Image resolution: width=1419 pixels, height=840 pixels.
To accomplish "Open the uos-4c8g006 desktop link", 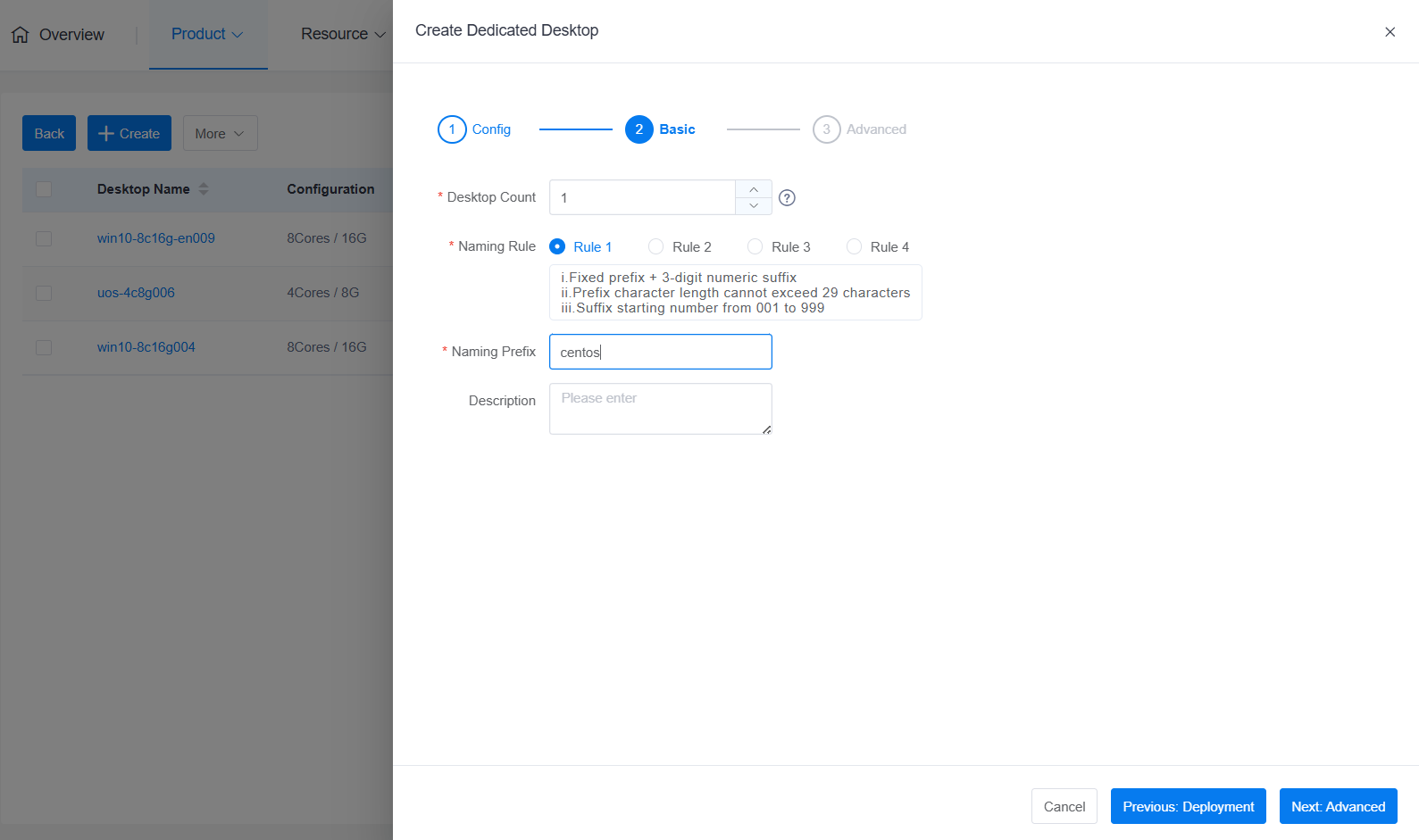I will (x=136, y=293).
